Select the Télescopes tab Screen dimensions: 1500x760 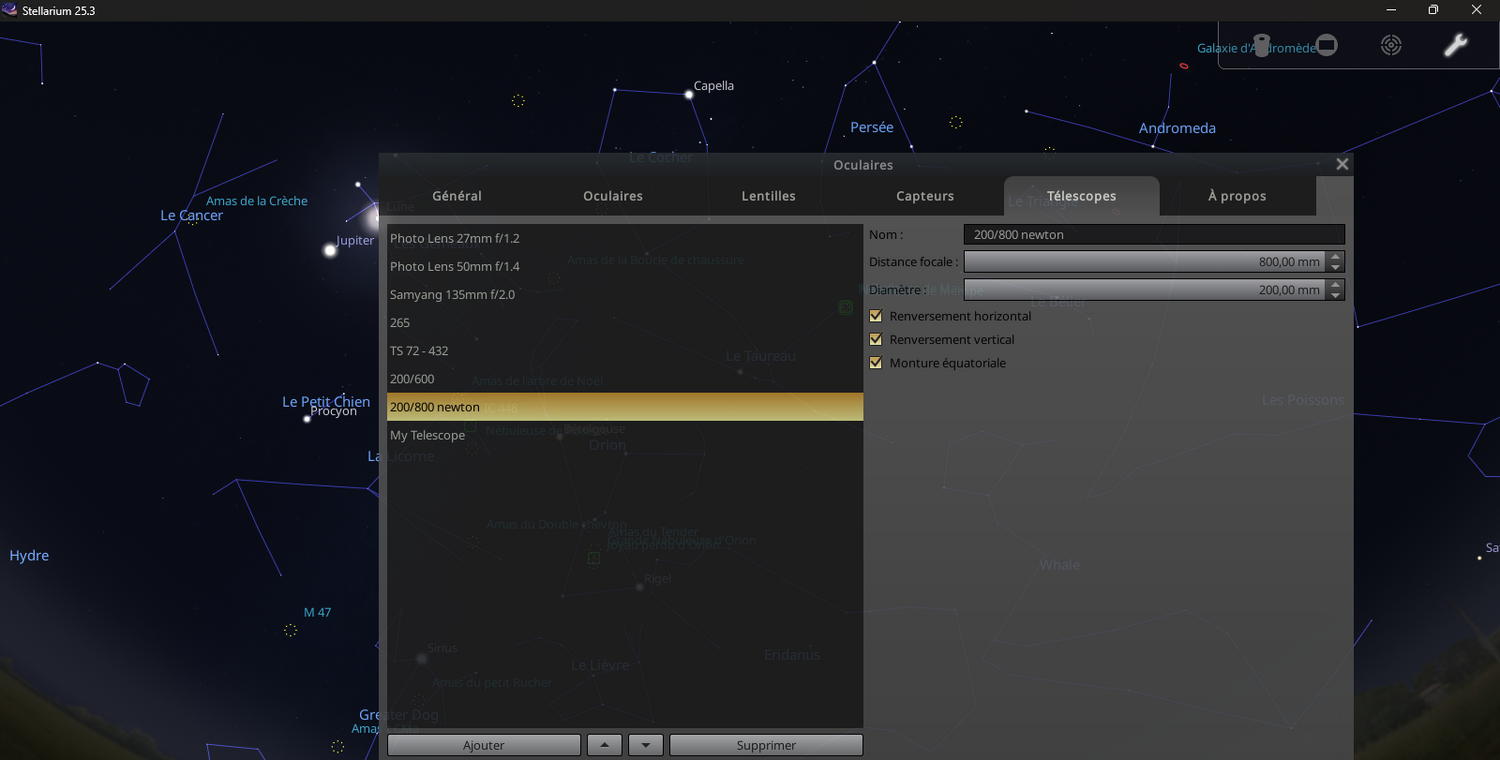(x=1081, y=196)
